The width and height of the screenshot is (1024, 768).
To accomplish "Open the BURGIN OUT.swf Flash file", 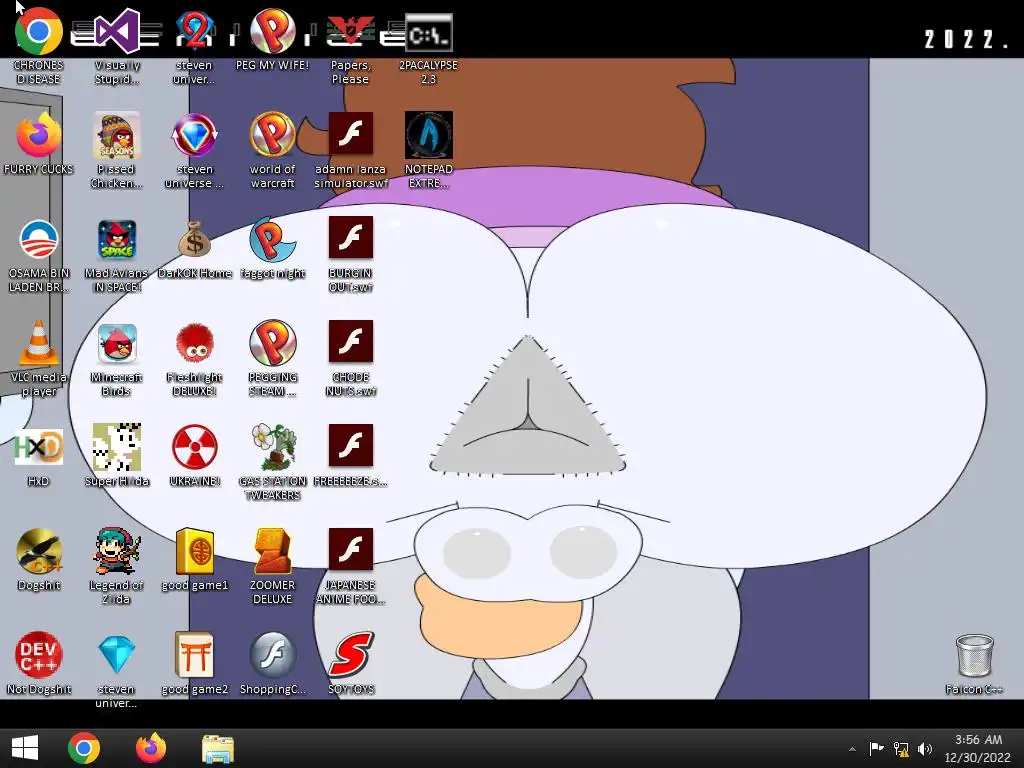I will [x=351, y=238].
